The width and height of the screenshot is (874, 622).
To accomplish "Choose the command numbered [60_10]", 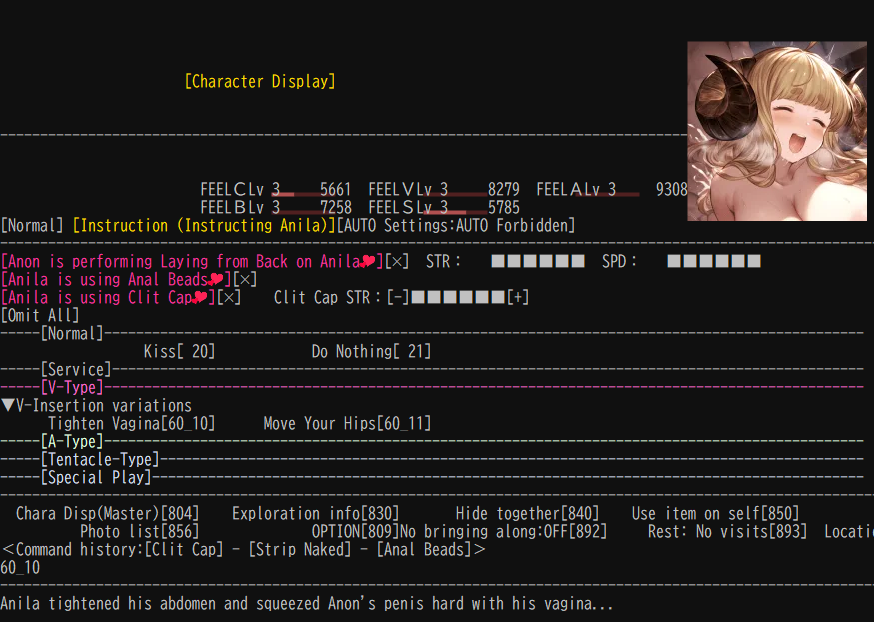I will click(x=132, y=424).
